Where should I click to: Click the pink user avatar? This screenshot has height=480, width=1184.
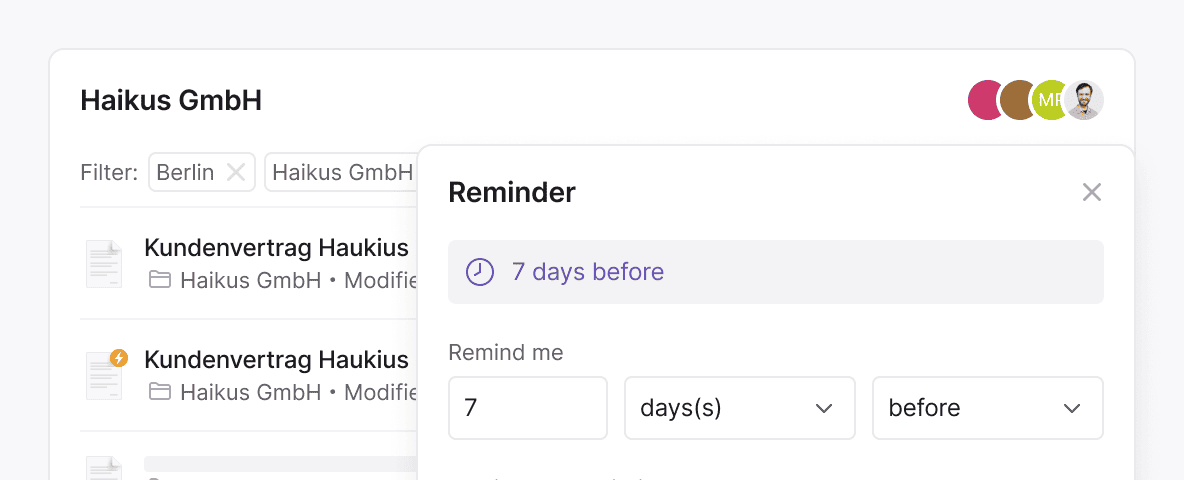982,101
